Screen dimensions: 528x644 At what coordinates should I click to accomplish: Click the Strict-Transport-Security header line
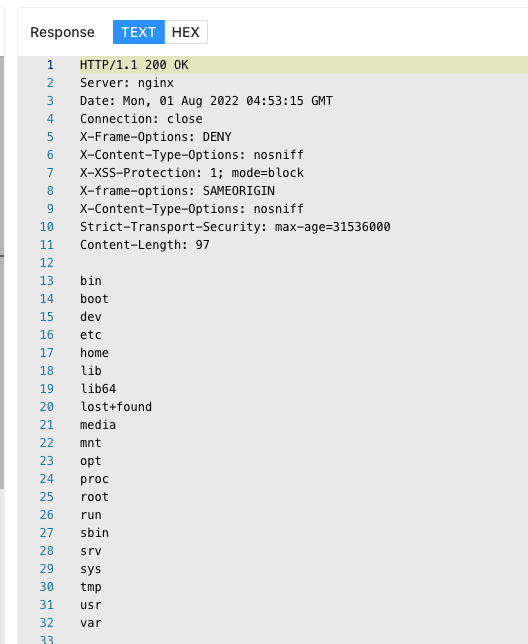(235, 227)
